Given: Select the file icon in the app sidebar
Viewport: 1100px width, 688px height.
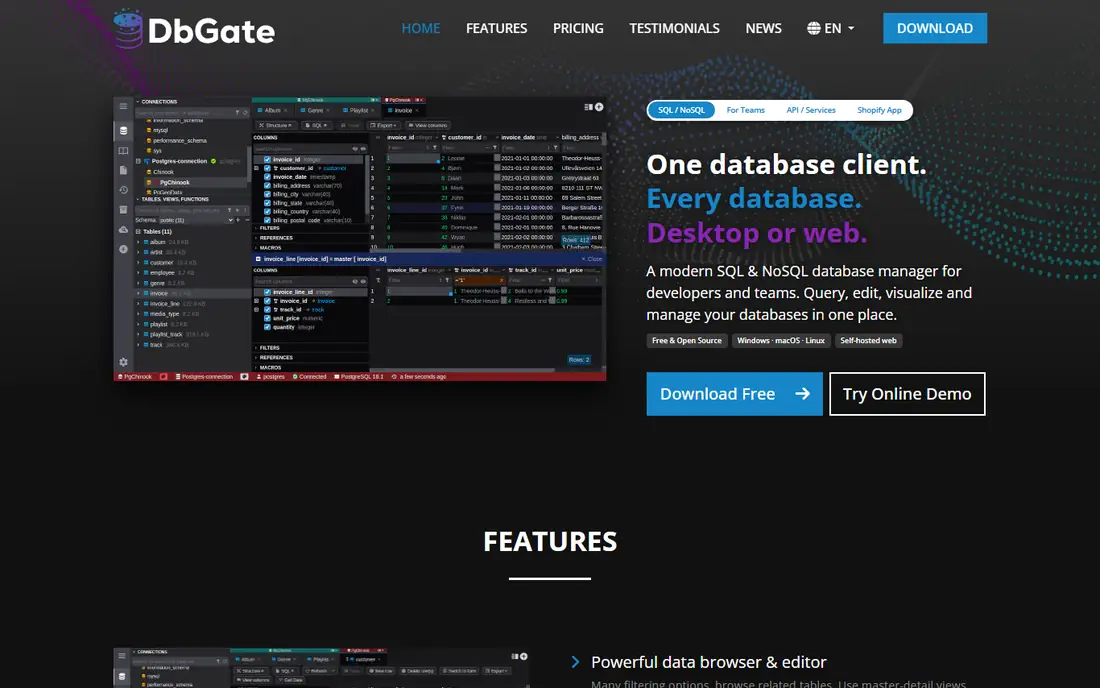Looking at the screenshot, I should [123, 170].
